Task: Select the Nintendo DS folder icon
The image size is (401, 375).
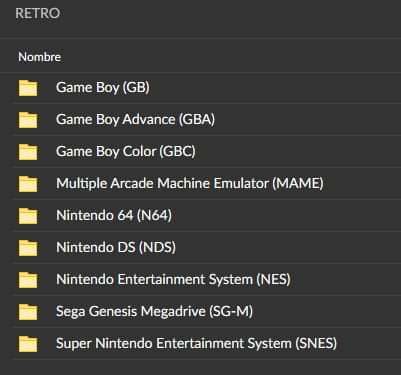Action: [x=28, y=248]
